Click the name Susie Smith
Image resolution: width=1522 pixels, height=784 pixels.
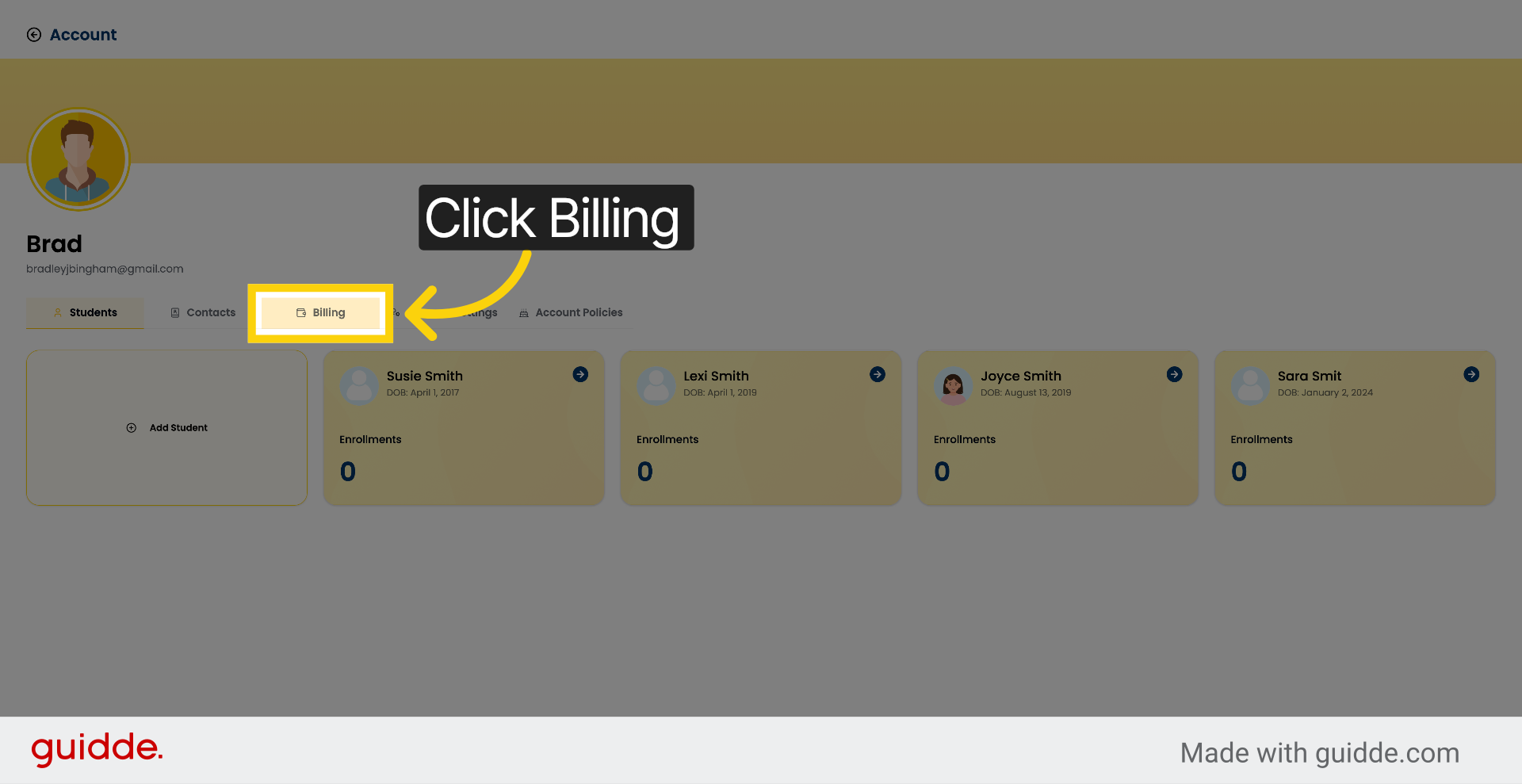[425, 376]
